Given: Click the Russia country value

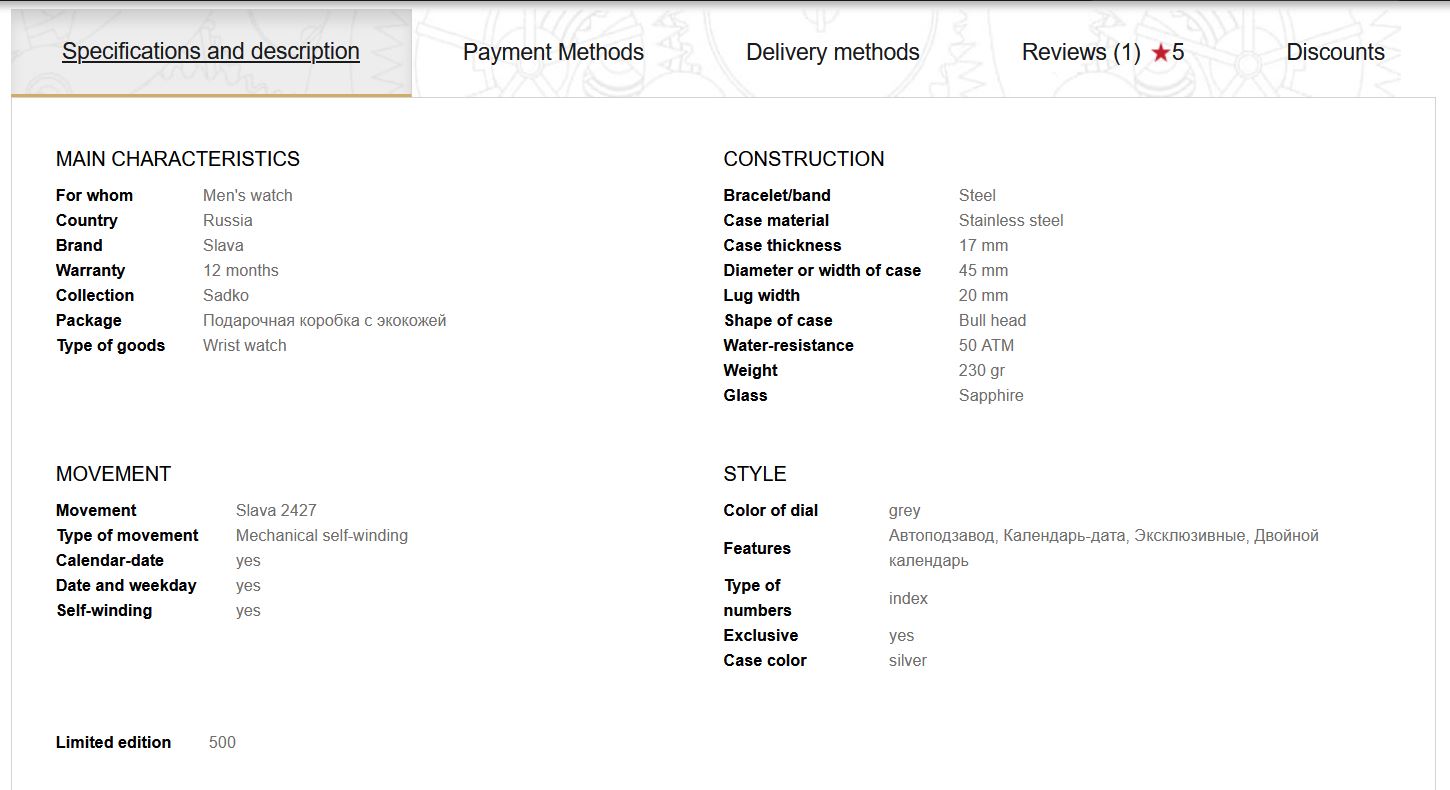Looking at the screenshot, I should pyautogui.click(x=228, y=221).
